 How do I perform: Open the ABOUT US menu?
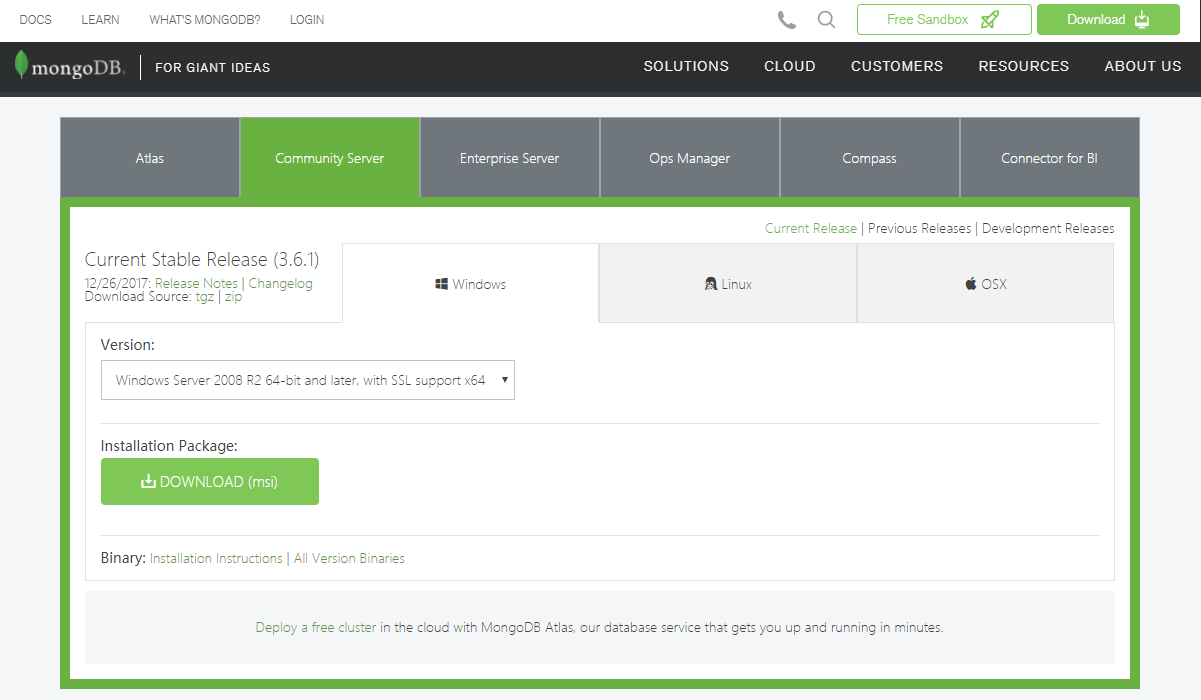pyautogui.click(x=1143, y=66)
